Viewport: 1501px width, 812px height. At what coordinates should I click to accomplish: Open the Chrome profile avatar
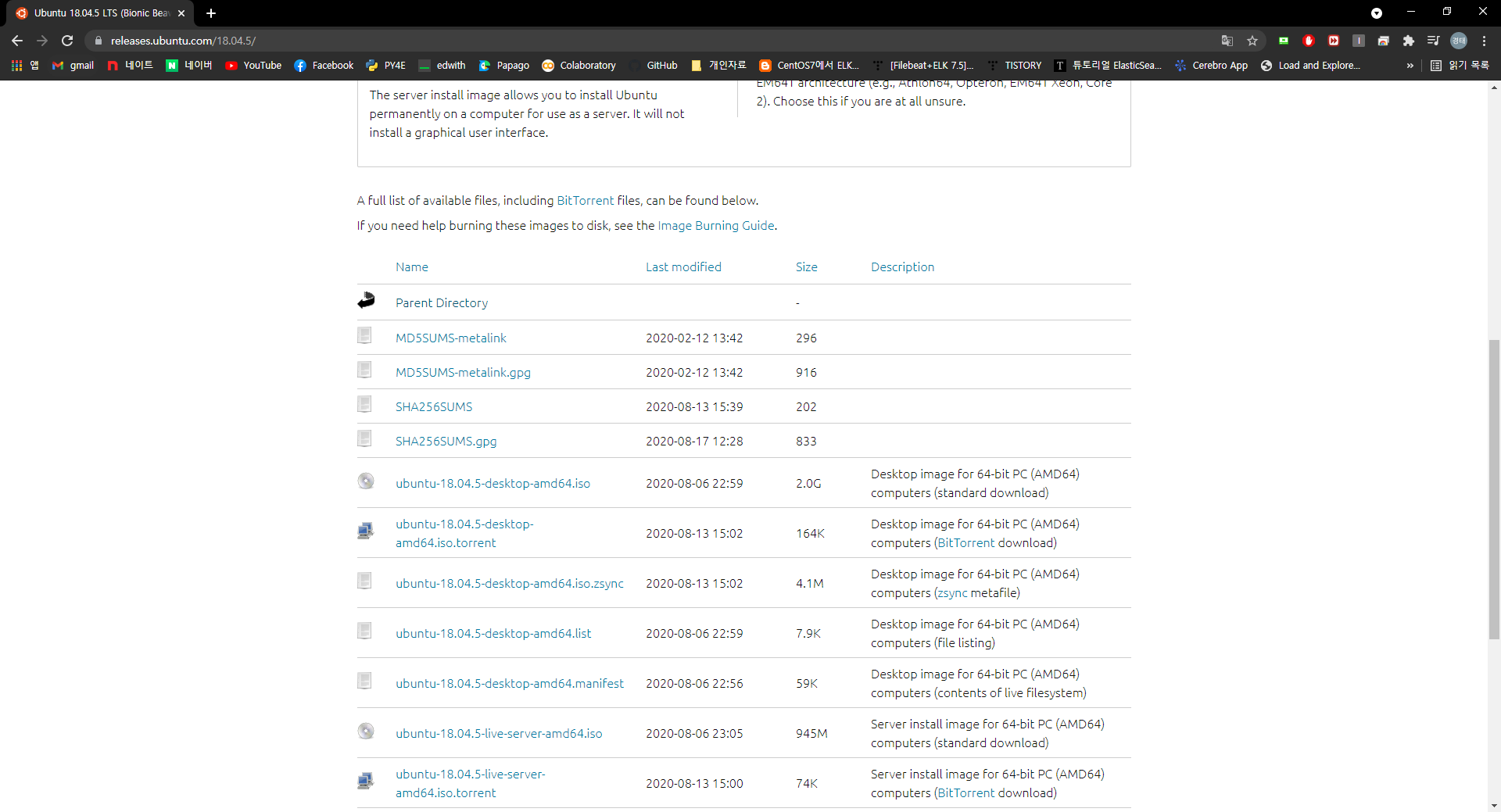(1459, 41)
